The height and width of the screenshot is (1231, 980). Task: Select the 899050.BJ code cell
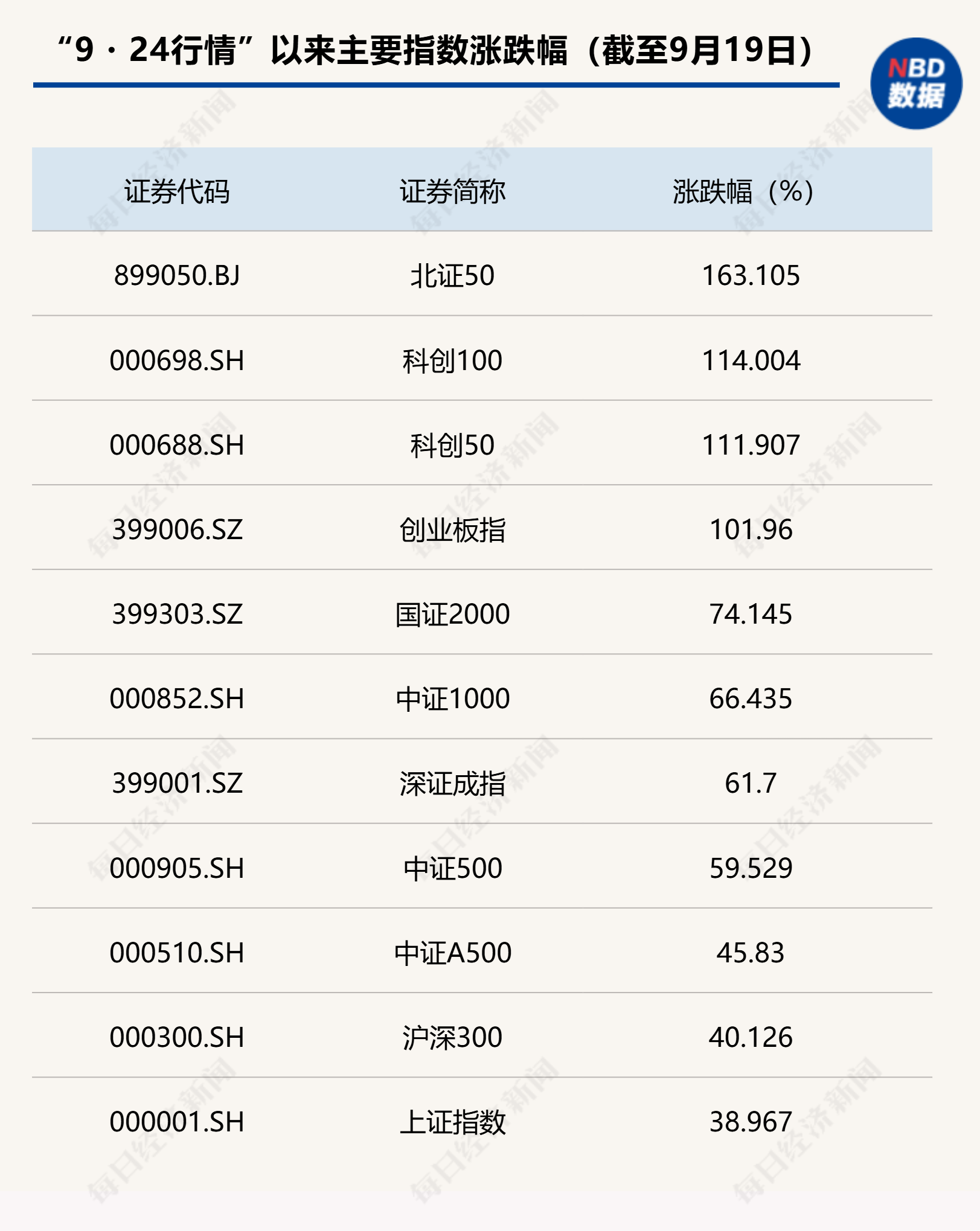coord(177,275)
